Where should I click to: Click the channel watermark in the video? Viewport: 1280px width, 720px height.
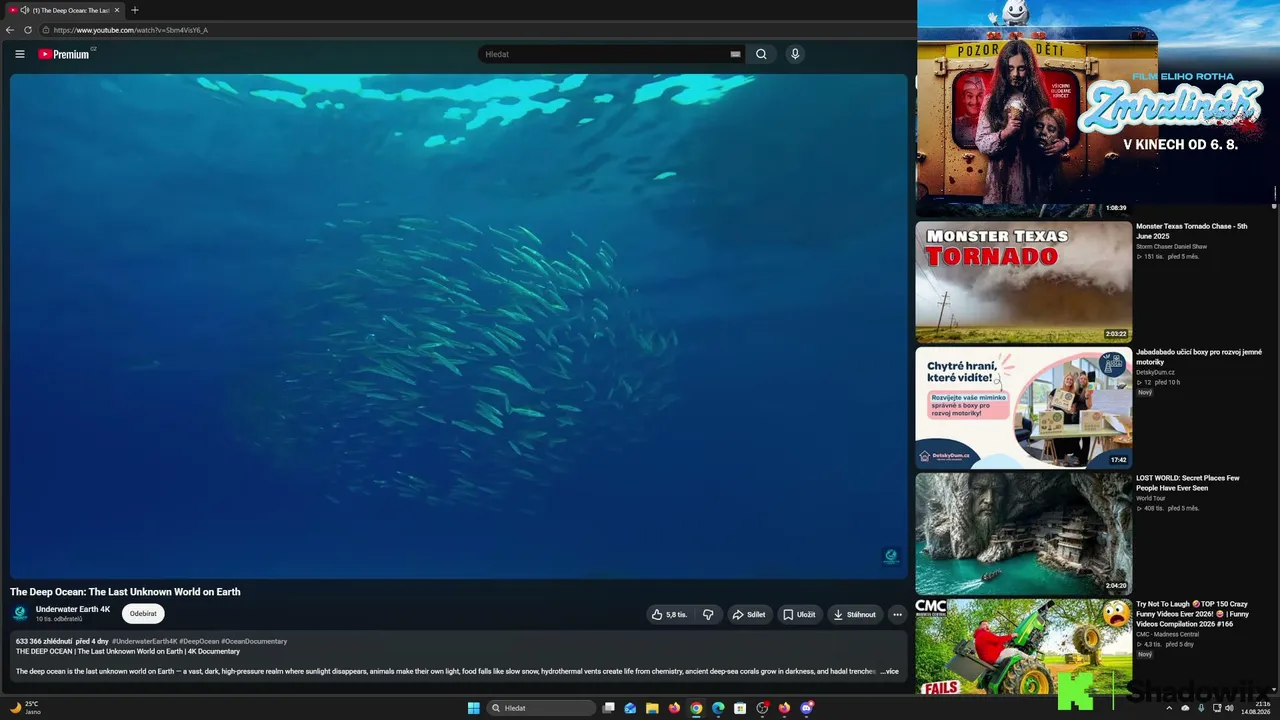[x=891, y=557]
